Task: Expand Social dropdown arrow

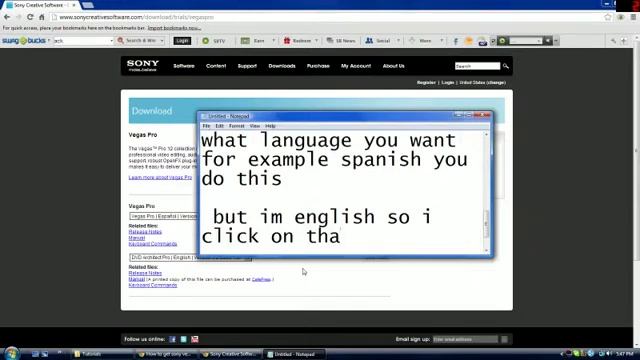Action: [398, 41]
